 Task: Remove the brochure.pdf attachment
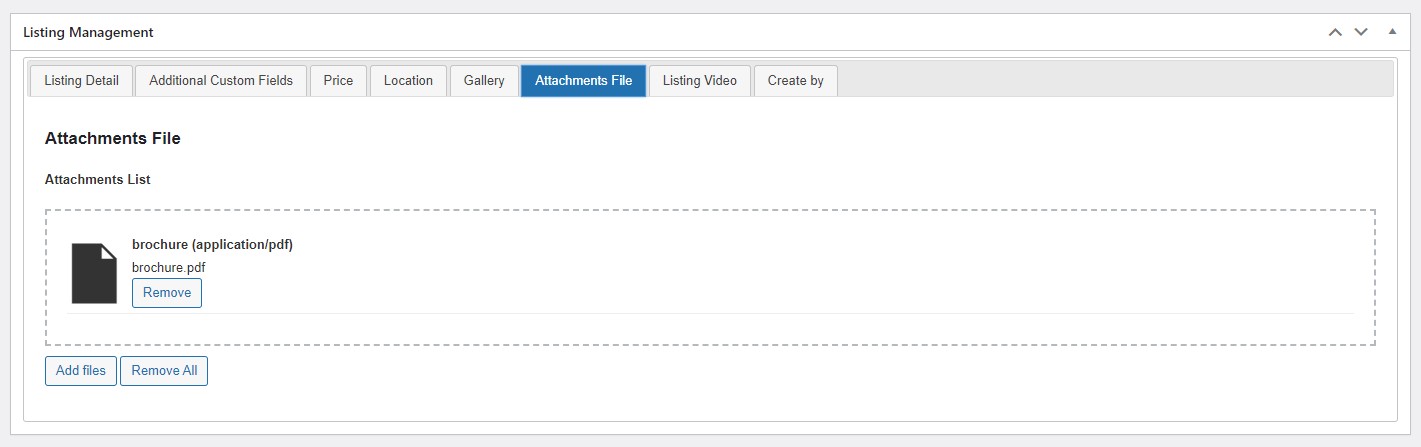click(x=167, y=293)
